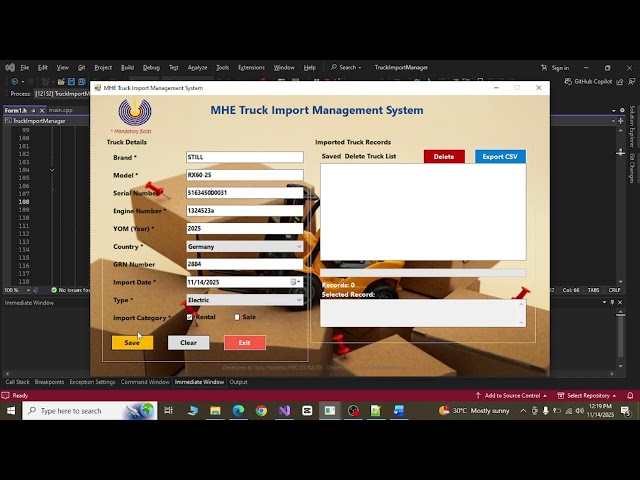
Task: Click the Visual Studio taskbar icon
Action: (x=284, y=410)
